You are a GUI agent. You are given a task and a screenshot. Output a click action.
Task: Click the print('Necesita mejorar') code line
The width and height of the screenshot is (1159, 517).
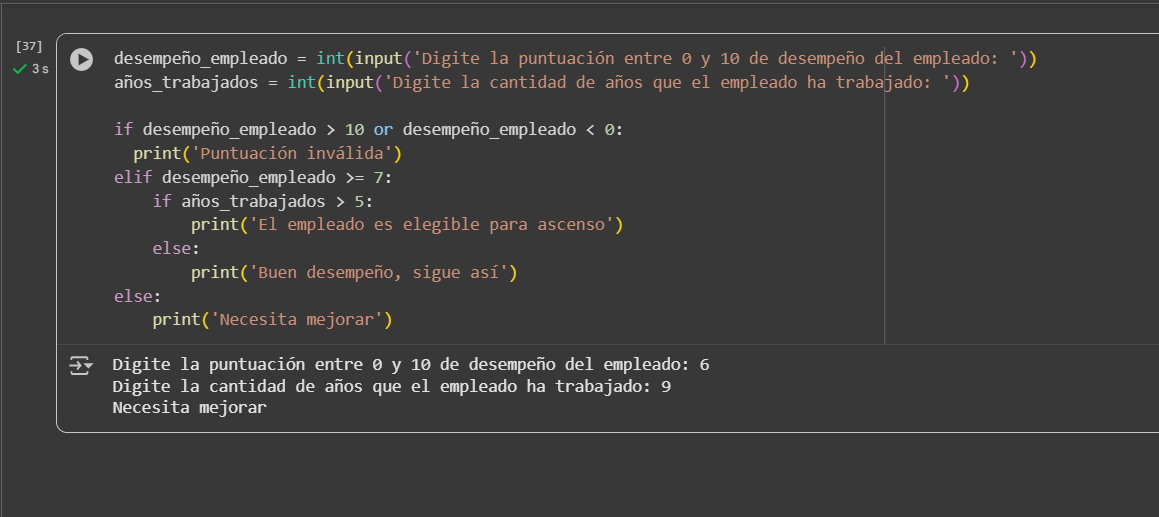(272, 320)
